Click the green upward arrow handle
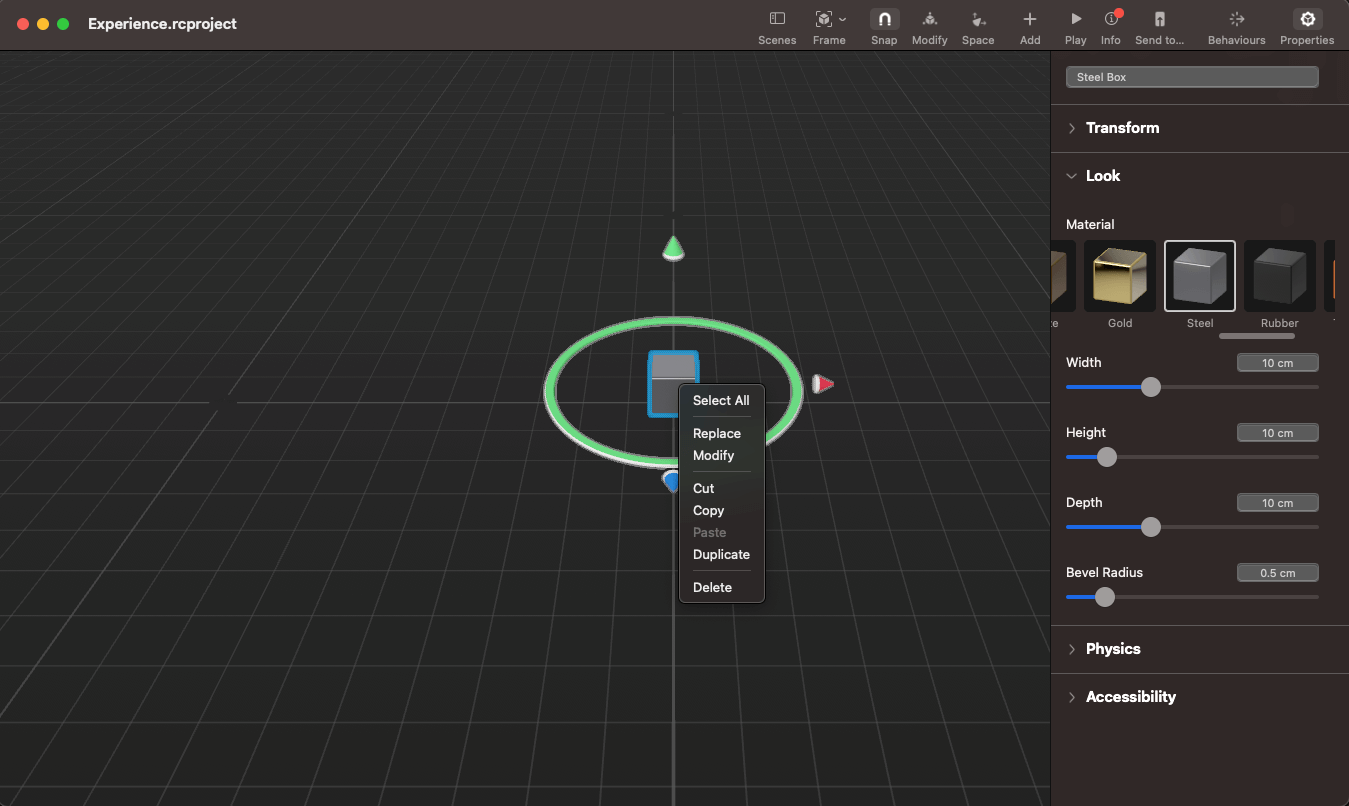This screenshot has height=806, width=1349. point(673,248)
